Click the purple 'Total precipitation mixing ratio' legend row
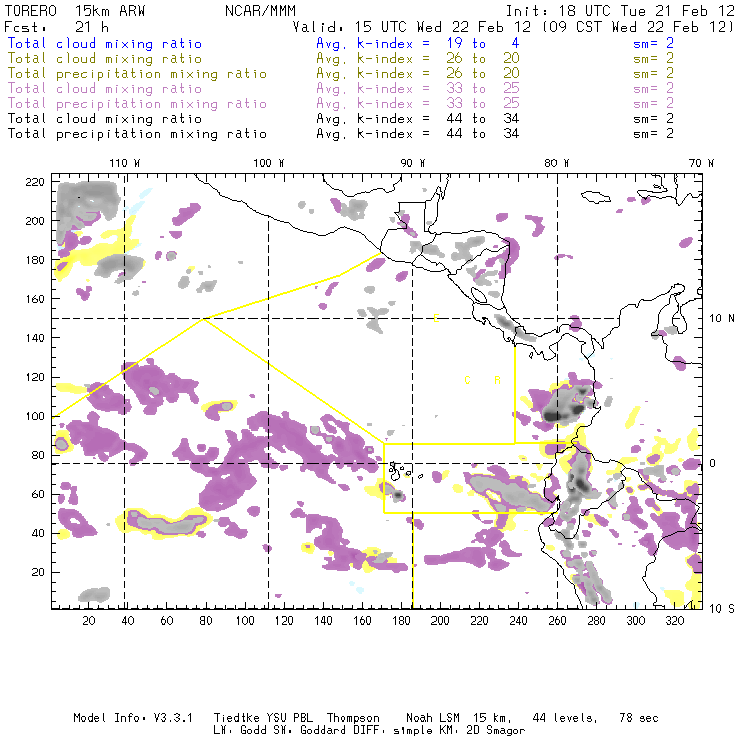The width and height of the screenshot is (740, 740). click(137, 104)
